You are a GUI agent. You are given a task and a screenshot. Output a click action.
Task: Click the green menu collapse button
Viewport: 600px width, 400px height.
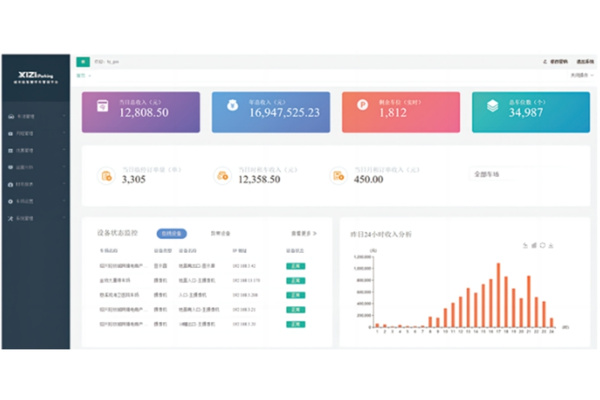coord(82,61)
